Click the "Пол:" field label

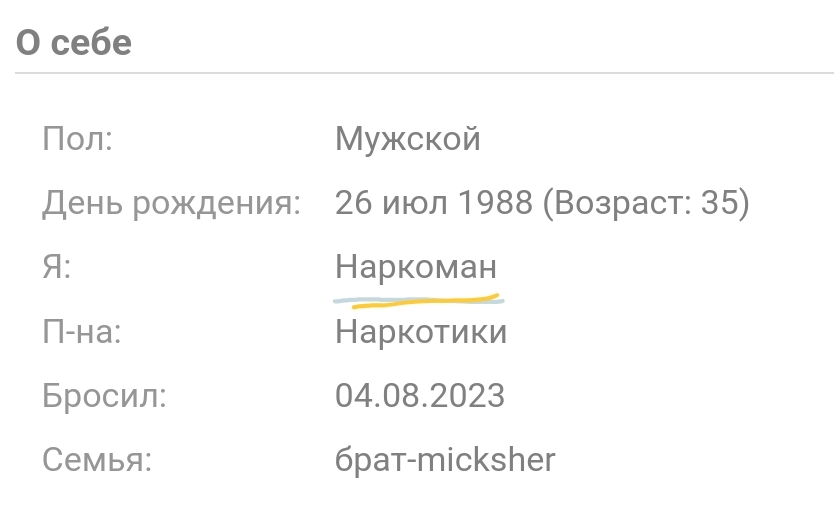[77, 139]
